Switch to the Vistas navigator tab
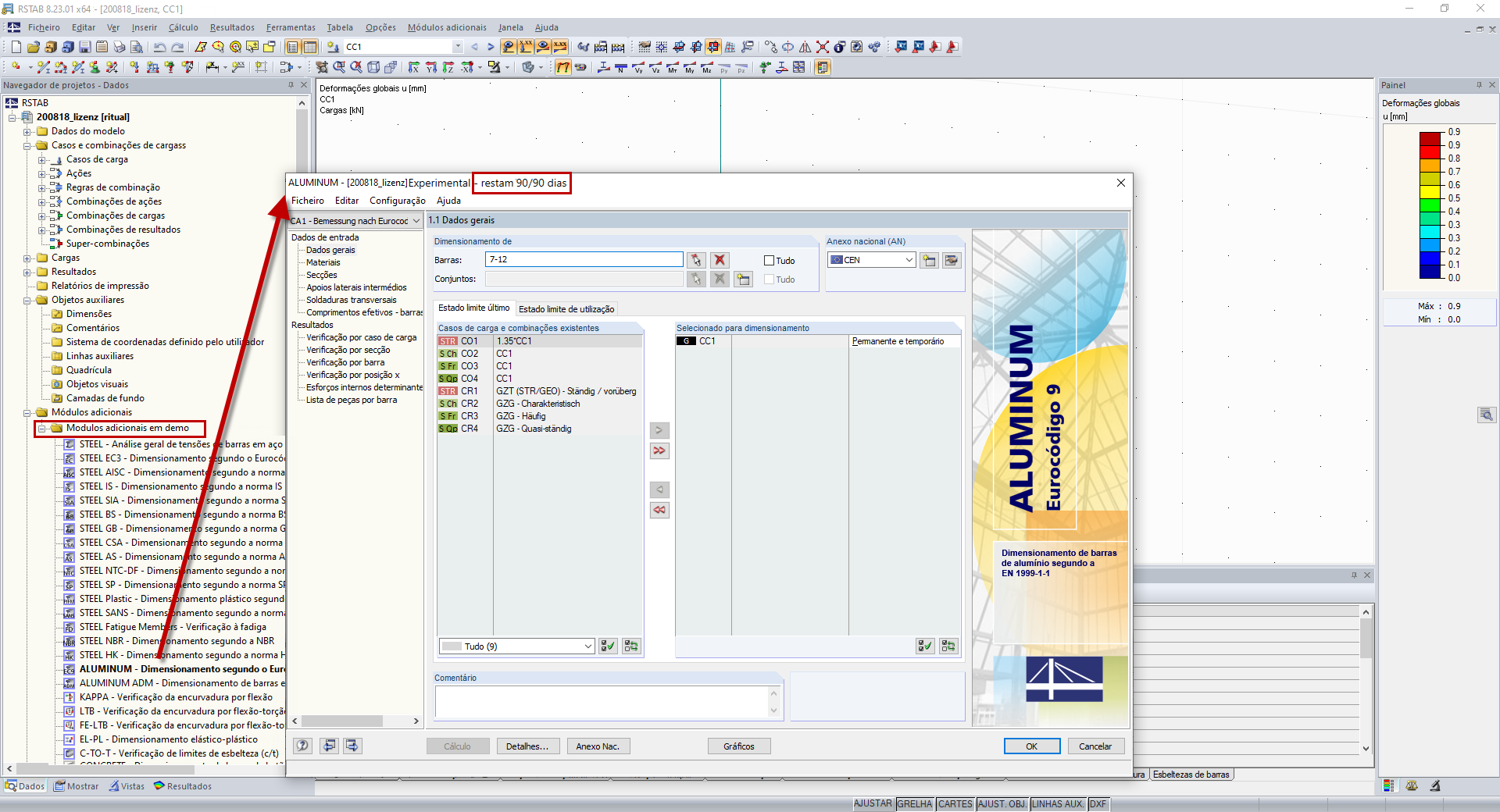Viewport: 1500px width, 812px height. 127,786
